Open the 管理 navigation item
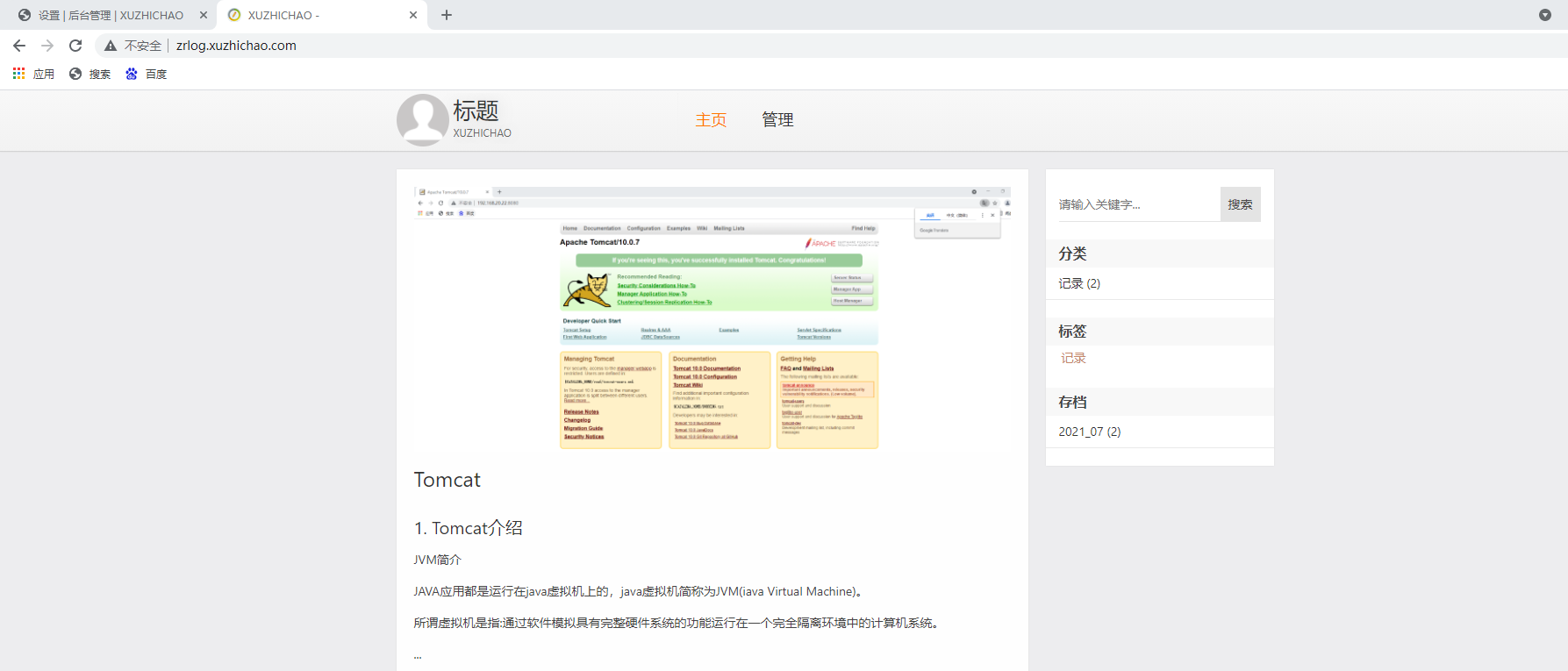This screenshot has height=671, width=1568. [x=777, y=119]
